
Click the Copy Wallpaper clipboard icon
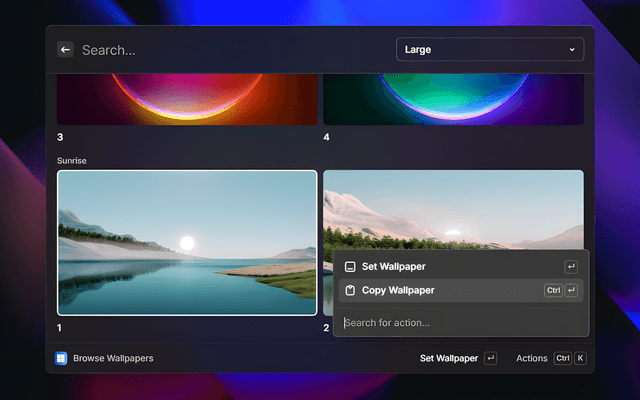tap(349, 290)
